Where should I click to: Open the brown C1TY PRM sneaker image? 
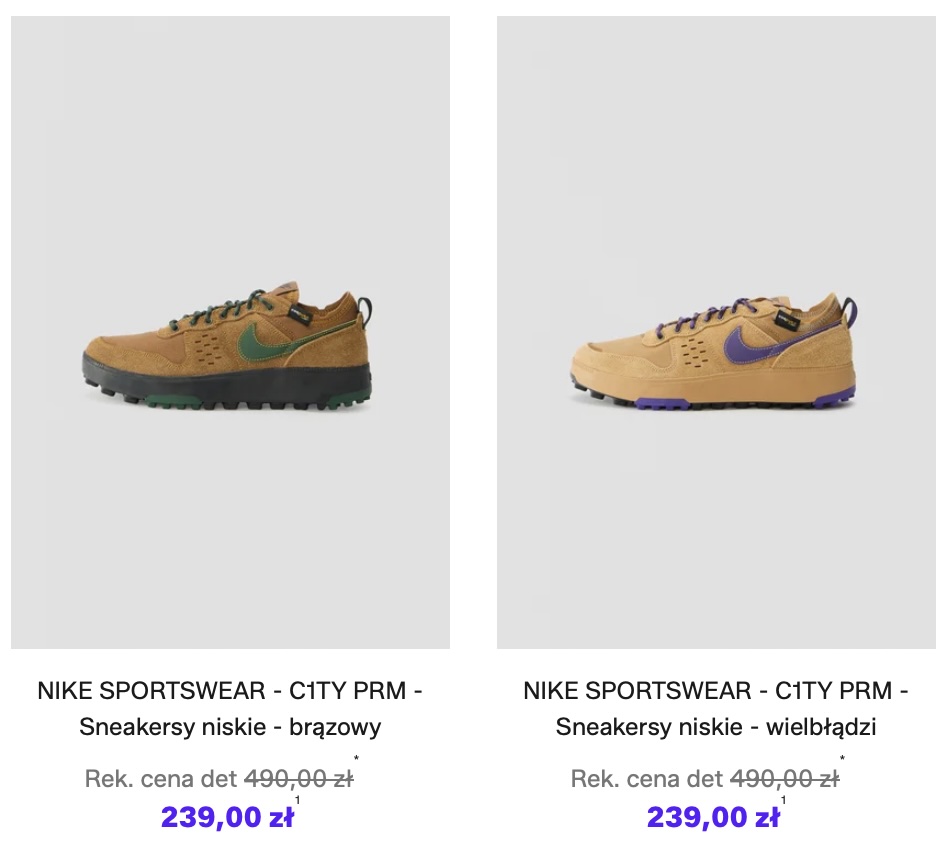(230, 332)
